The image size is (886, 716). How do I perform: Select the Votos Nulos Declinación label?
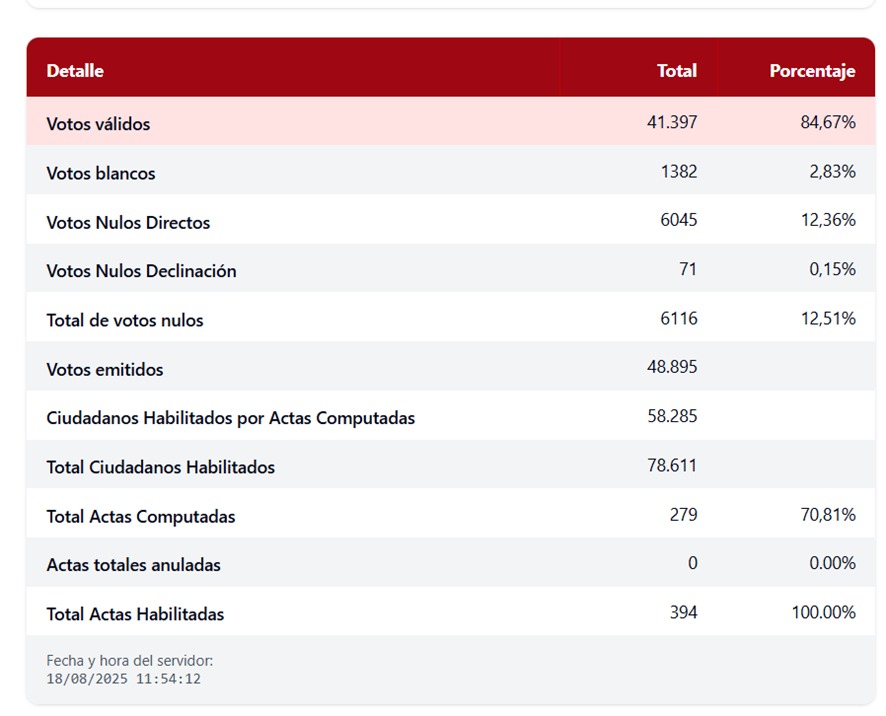pos(141,271)
